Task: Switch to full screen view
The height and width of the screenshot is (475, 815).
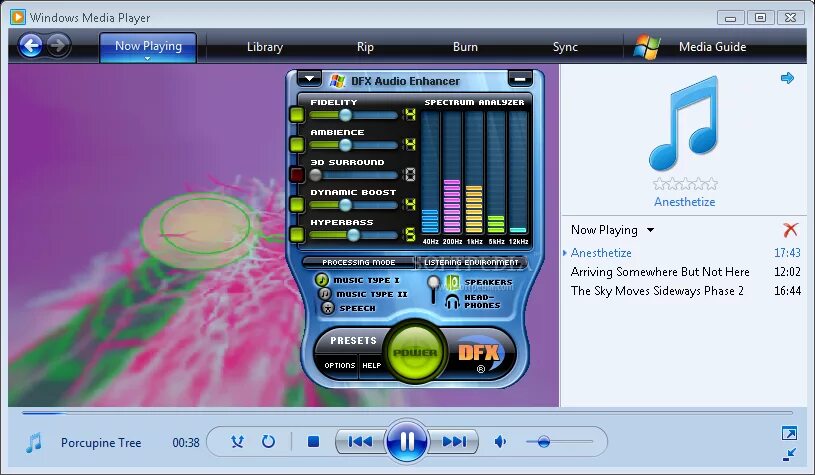Action: coord(789,433)
